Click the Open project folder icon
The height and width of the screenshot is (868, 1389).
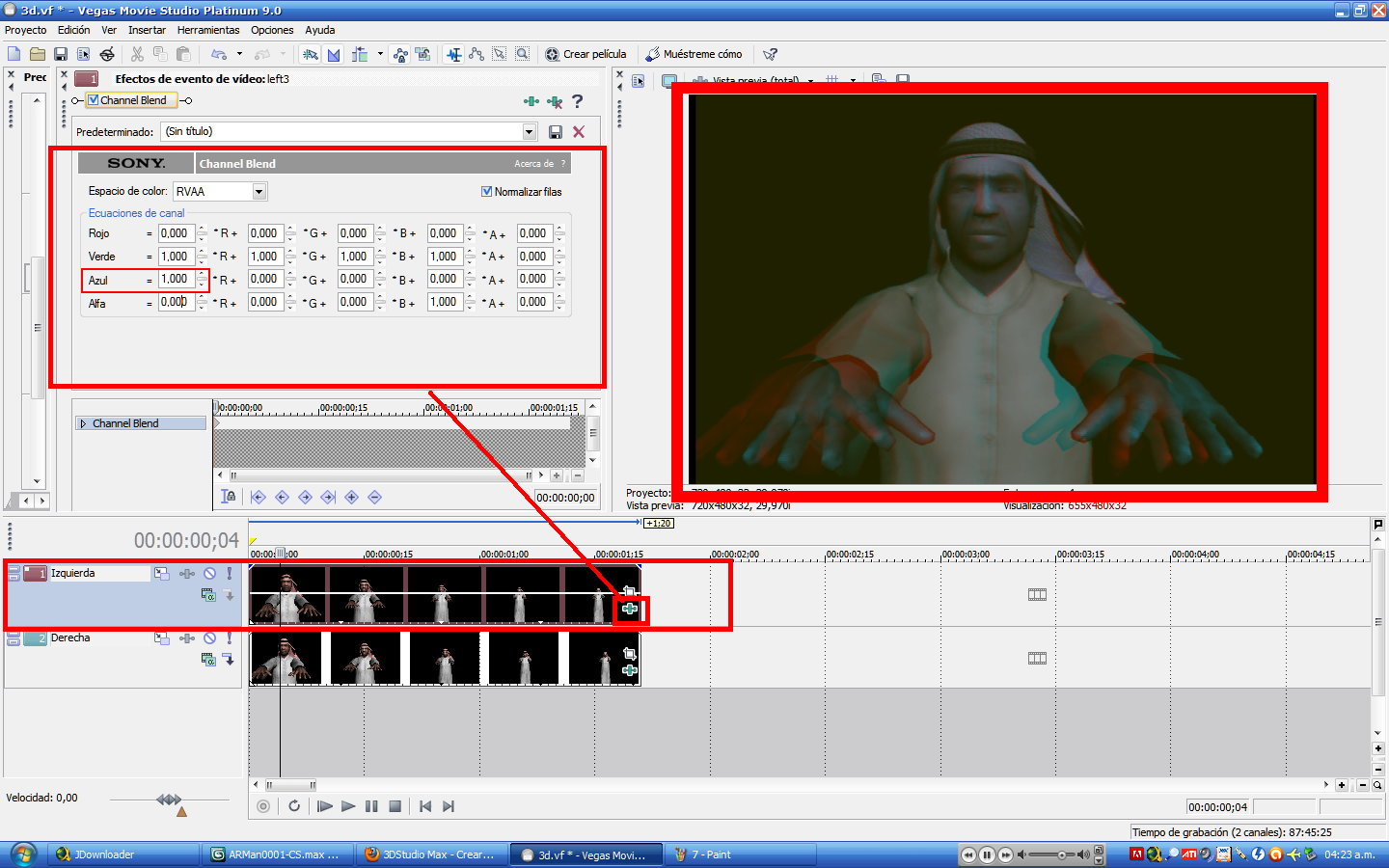tap(38, 54)
